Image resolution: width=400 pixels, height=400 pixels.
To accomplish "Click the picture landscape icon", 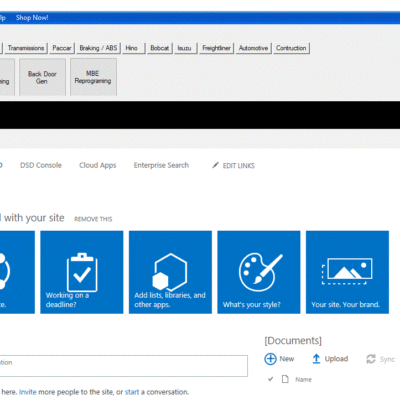I will pyautogui.click(x=347, y=271).
